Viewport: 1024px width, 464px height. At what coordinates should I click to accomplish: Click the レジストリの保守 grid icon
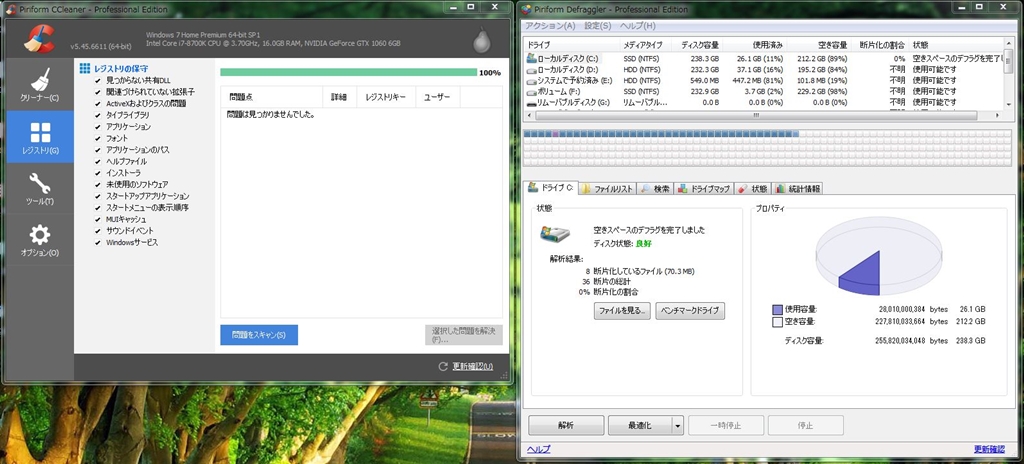pos(84,67)
